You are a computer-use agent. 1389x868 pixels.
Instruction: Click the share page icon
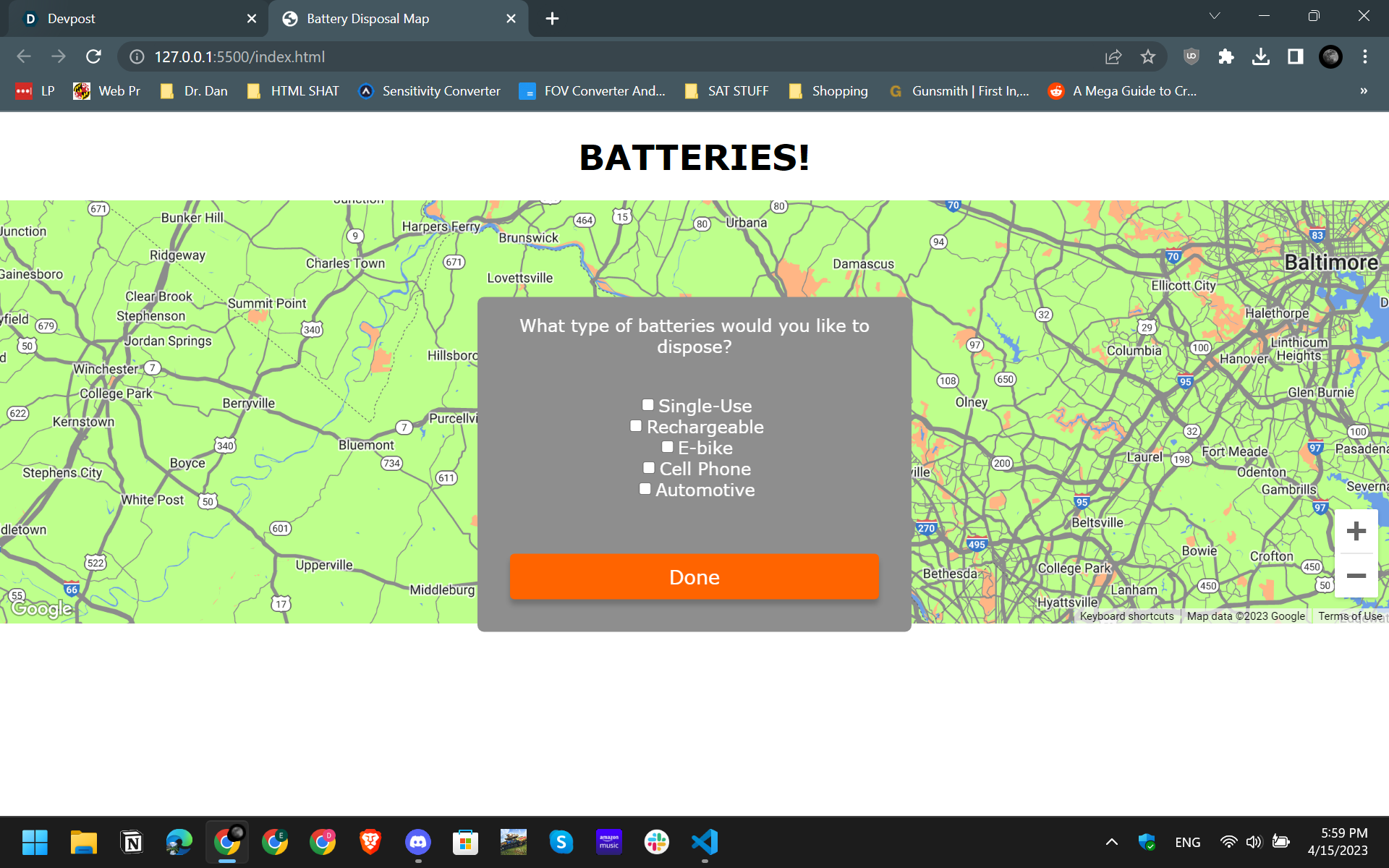1113,56
